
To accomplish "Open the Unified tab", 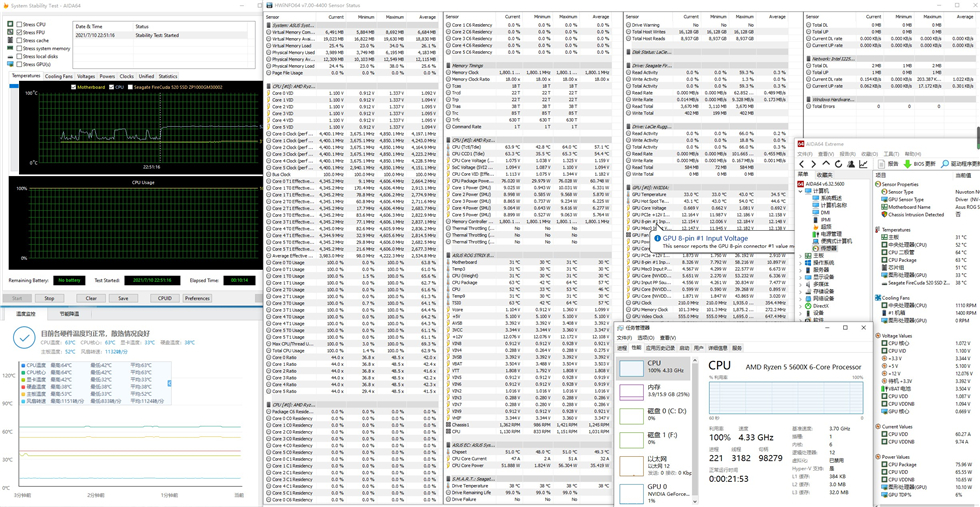I will tap(146, 76).
